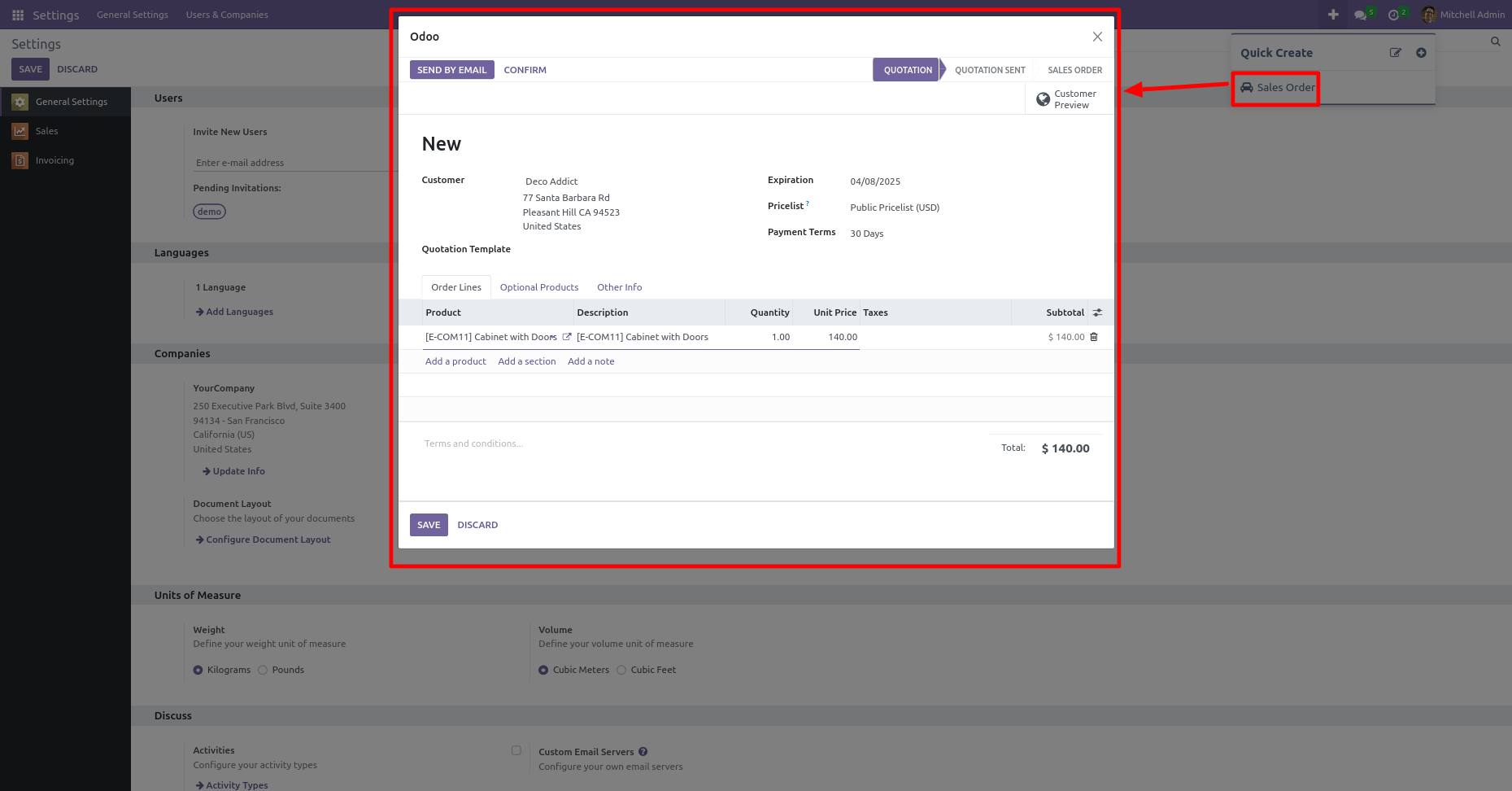Click the Invoicing icon in sidebar

tap(20, 160)
